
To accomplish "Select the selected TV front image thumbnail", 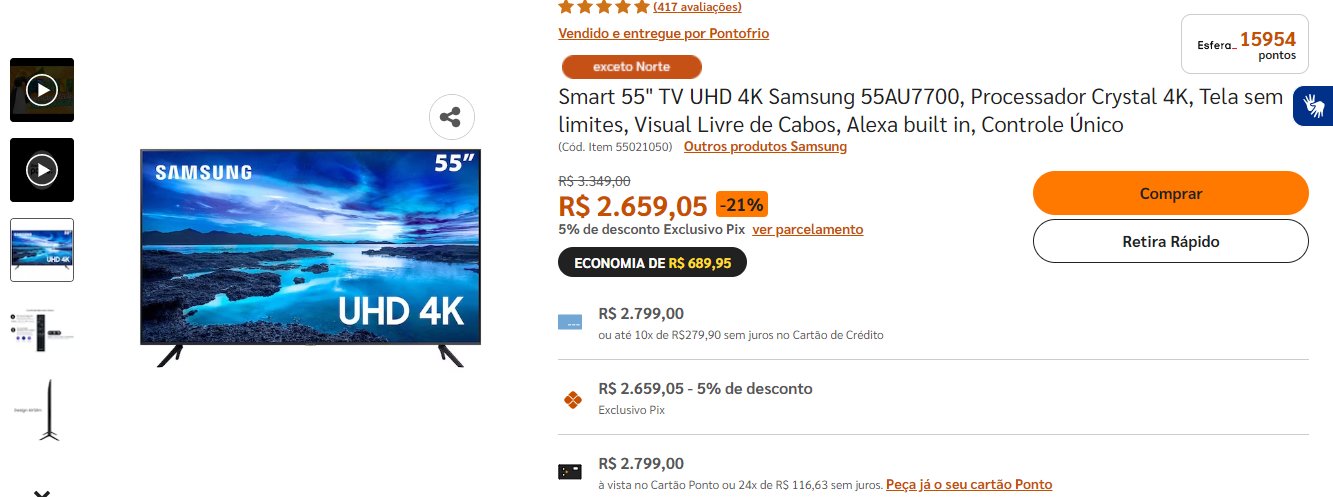I will 42,250.
